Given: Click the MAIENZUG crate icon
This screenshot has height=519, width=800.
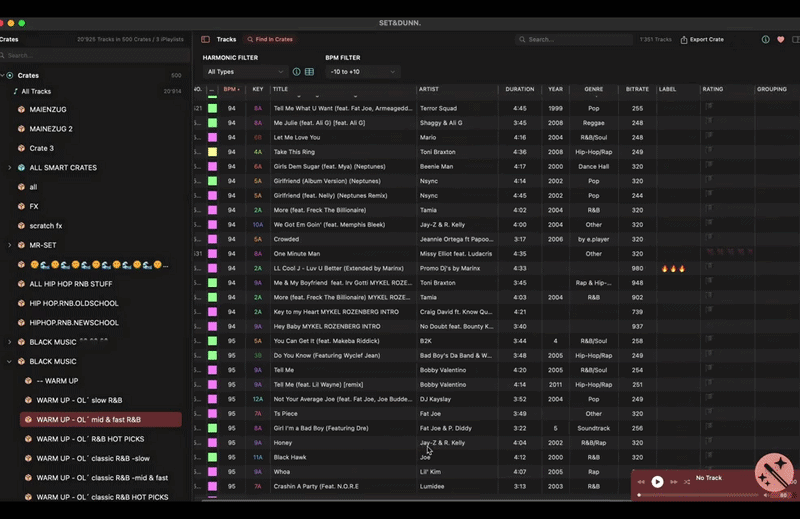Looking at the screenshot, I should pos(21,109).
